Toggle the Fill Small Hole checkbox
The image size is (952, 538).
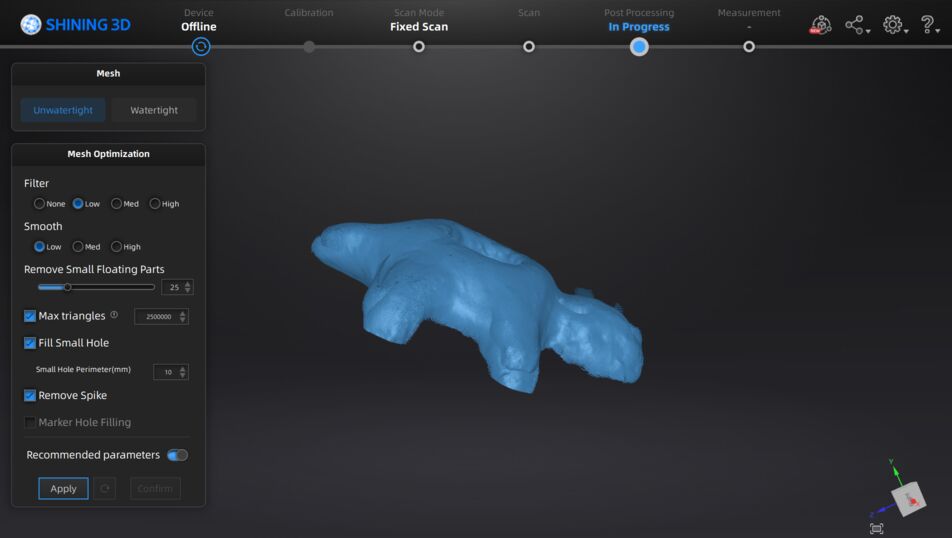pos(30,343)
